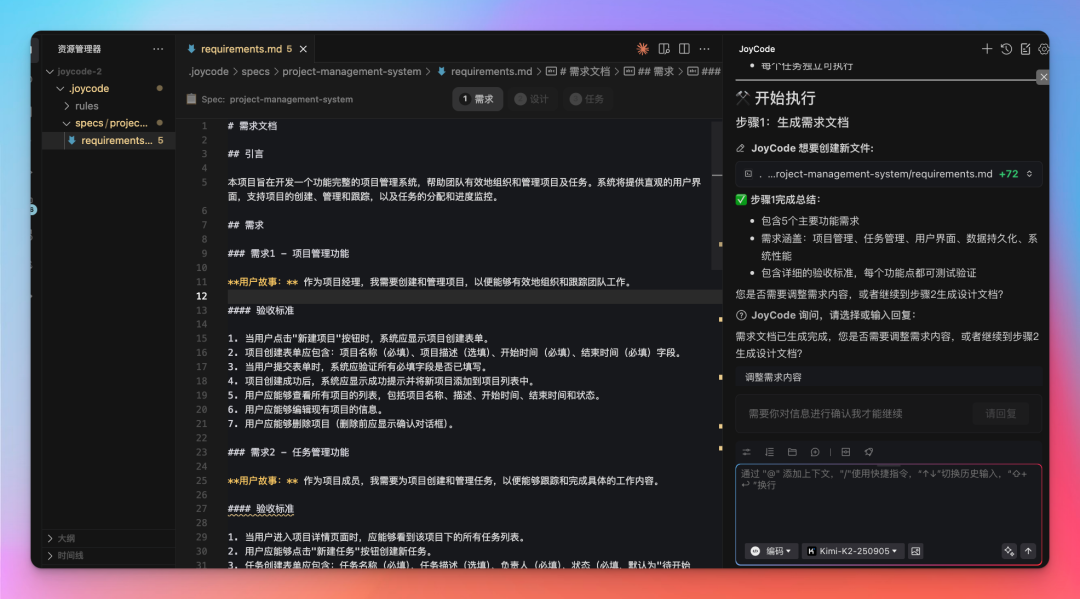1080x599 pixels.
Task: Click the image upload icon beside model selector
Action: point(915,551)
